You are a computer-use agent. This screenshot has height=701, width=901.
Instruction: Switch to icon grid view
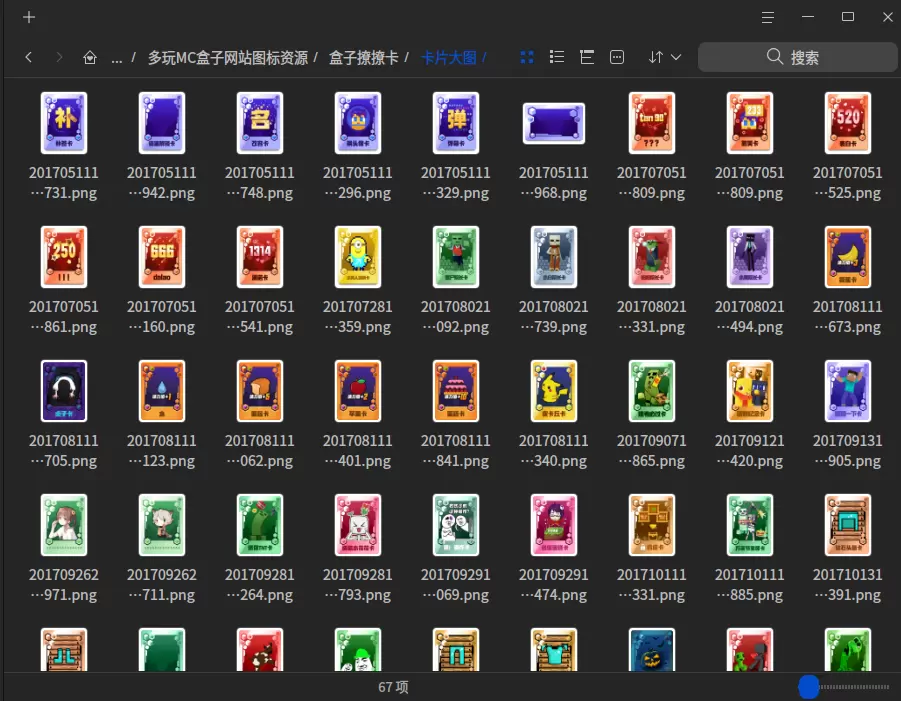click(527, 57)
